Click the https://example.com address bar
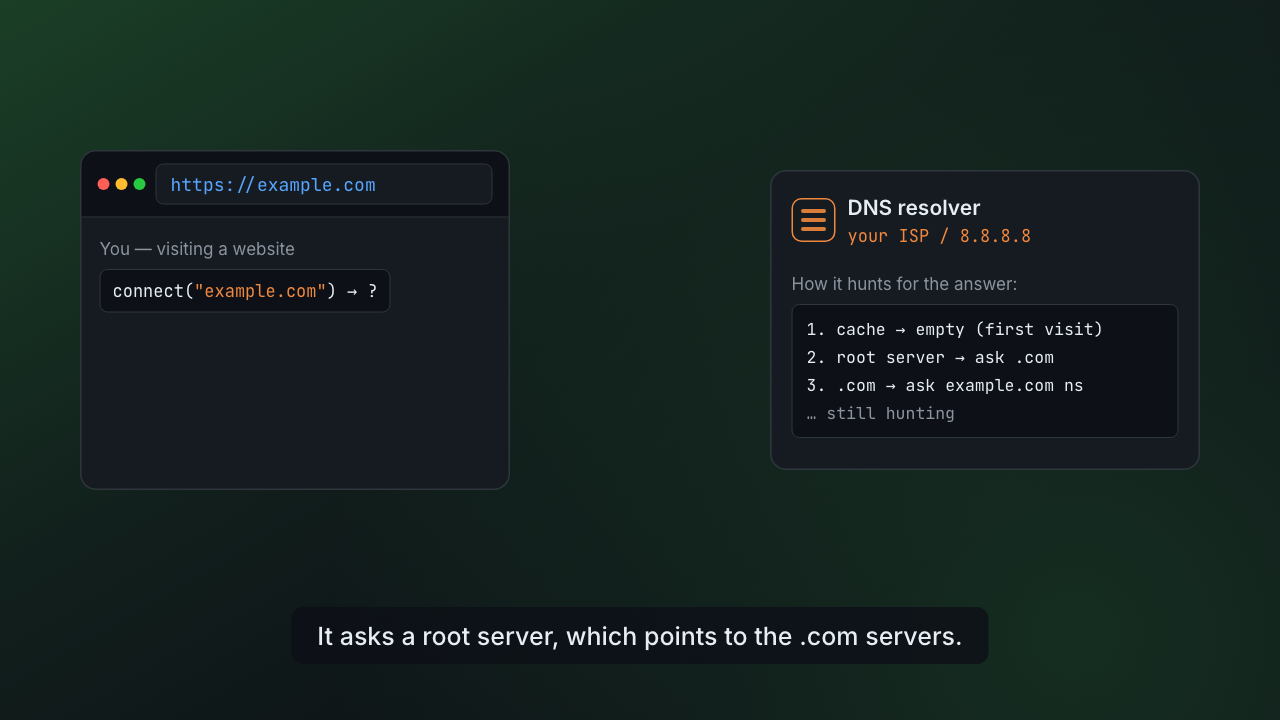This screenshot has height=720, width=1280. tap(324, 184)
